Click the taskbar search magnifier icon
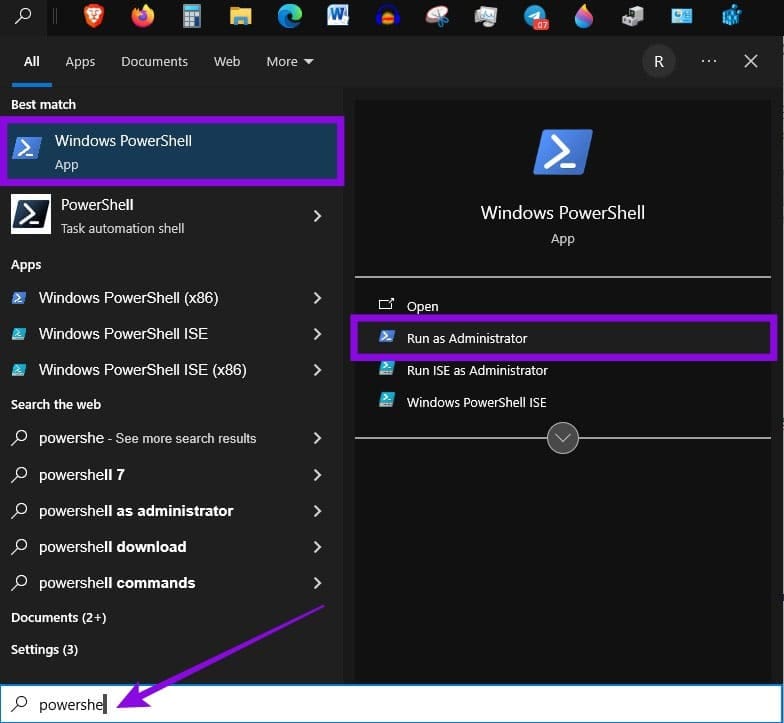The image size is (784, 723). click(22, 16)
